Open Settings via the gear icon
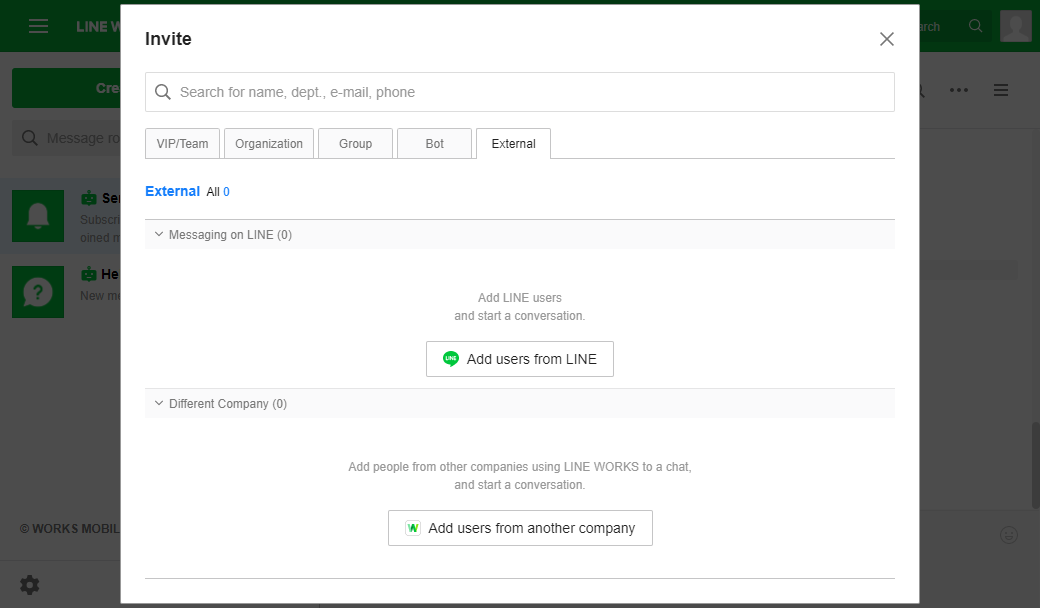 pyautogui.click(x=29, y=584)
